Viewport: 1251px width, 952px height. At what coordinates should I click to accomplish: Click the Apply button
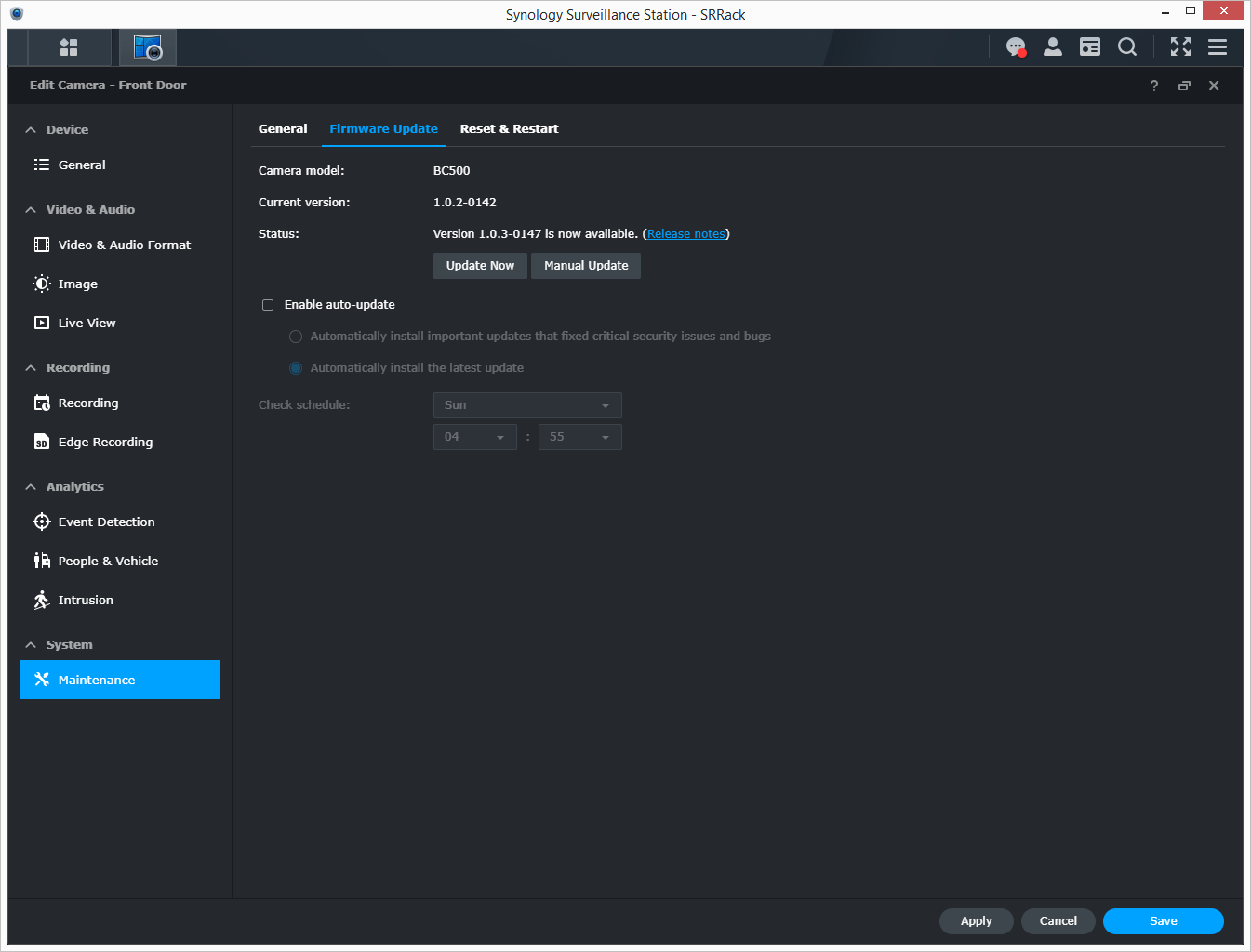tap(977, 921)
